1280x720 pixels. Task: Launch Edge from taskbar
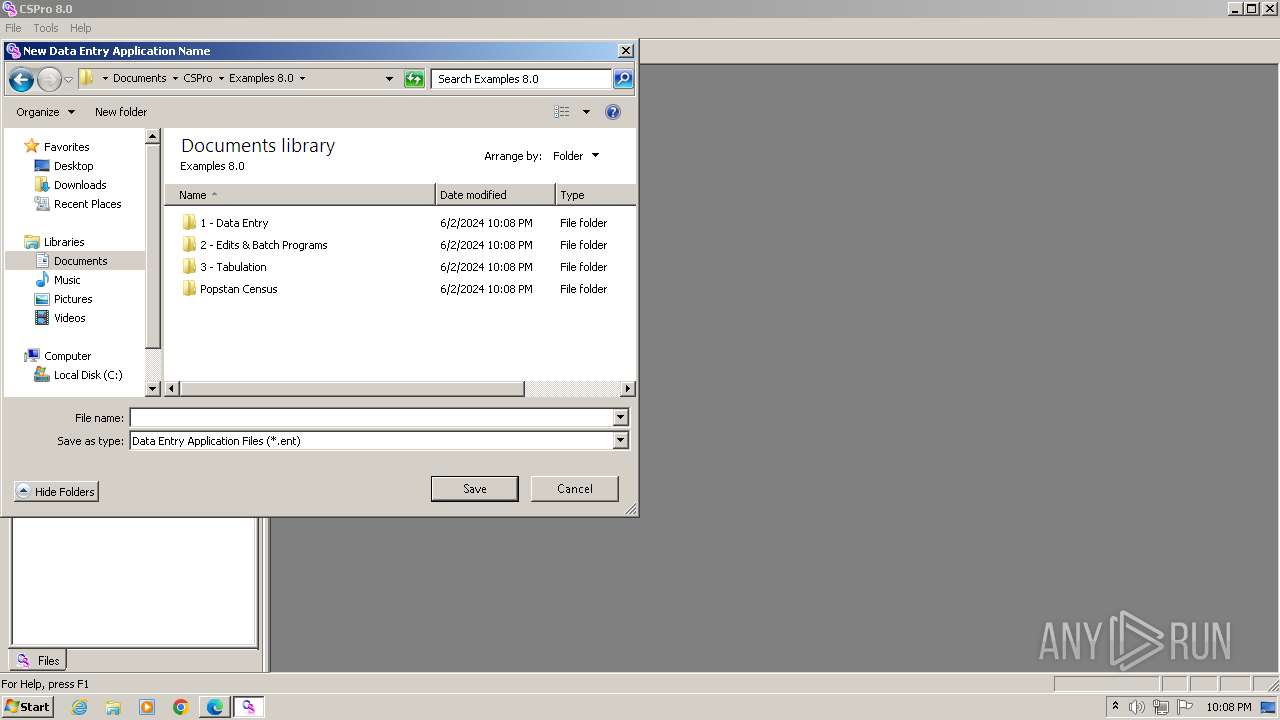(x=215, y=707)
